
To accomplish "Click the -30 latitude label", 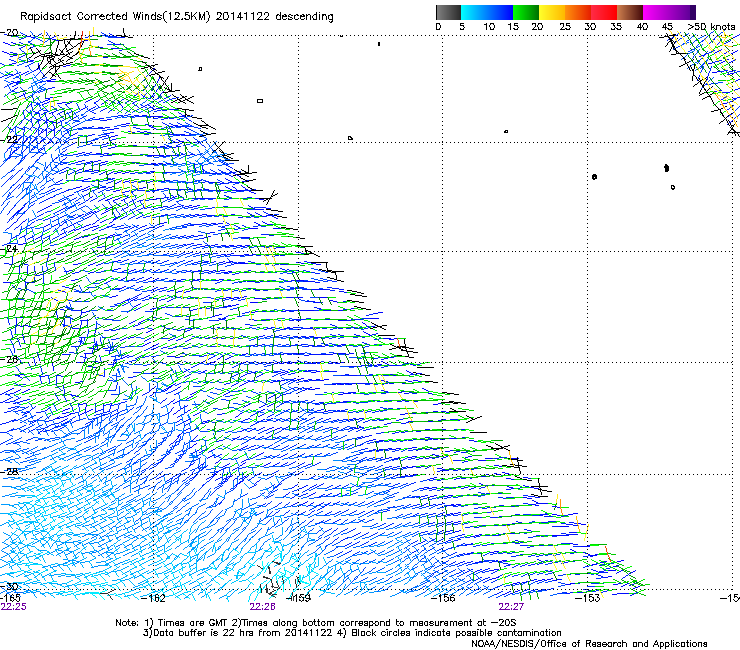I will click(x=9, y=587).
